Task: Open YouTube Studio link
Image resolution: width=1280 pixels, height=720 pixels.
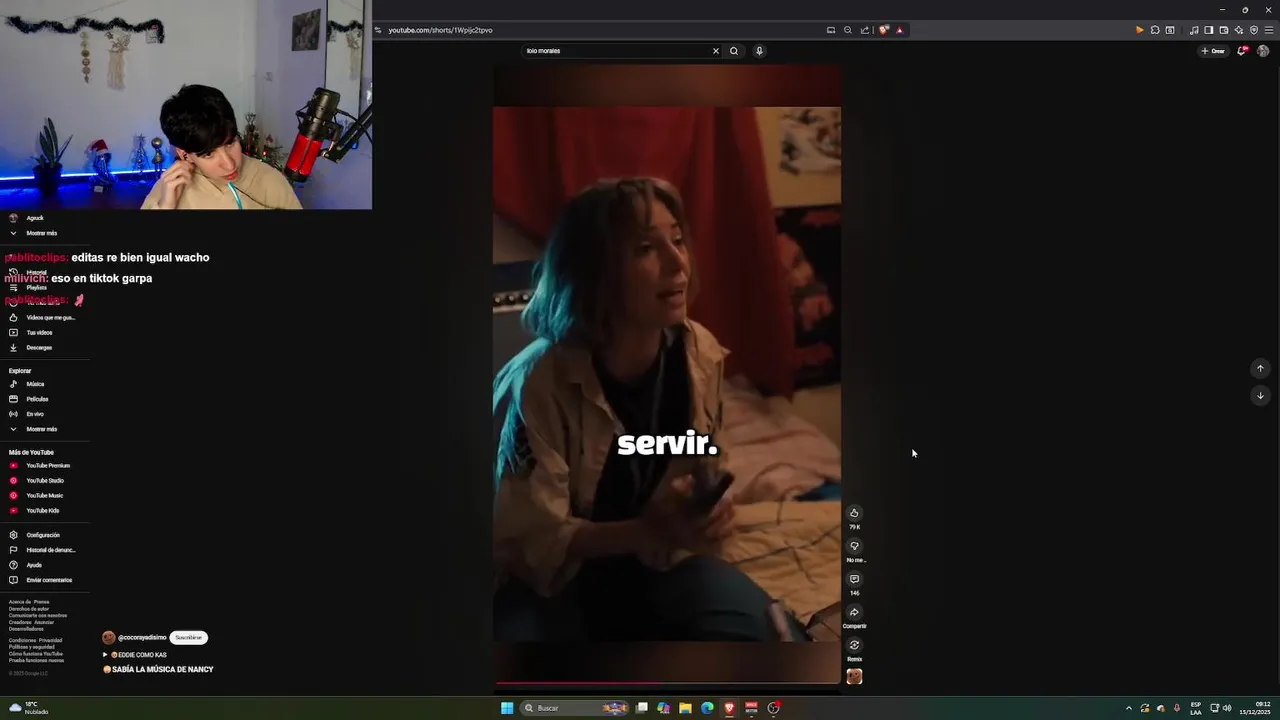Action: [x=45, y=480]
